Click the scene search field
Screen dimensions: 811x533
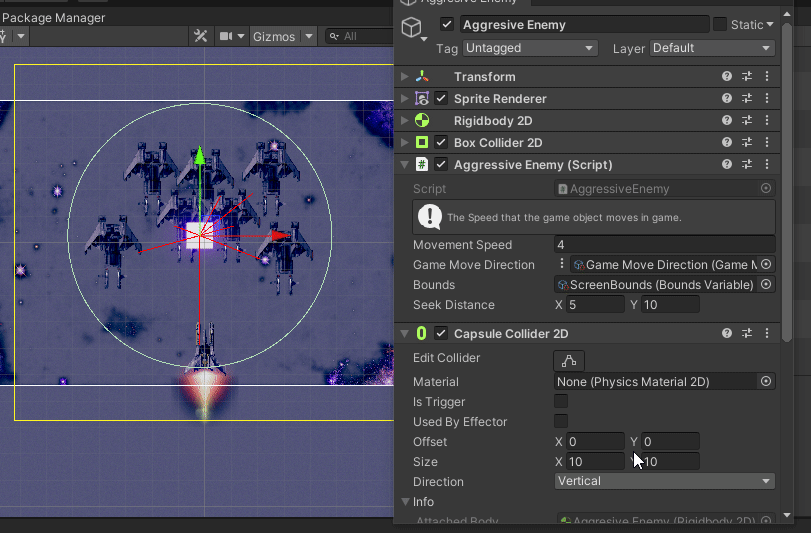click(359, 37)
